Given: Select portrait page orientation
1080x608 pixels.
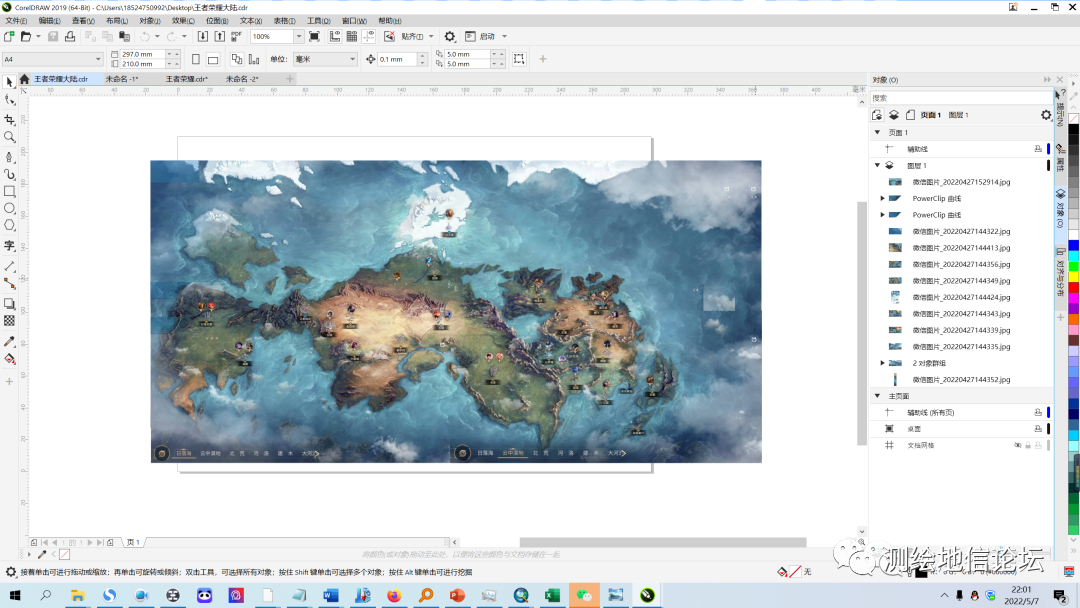Looking at the screenshot, I should tap(196, 59).
